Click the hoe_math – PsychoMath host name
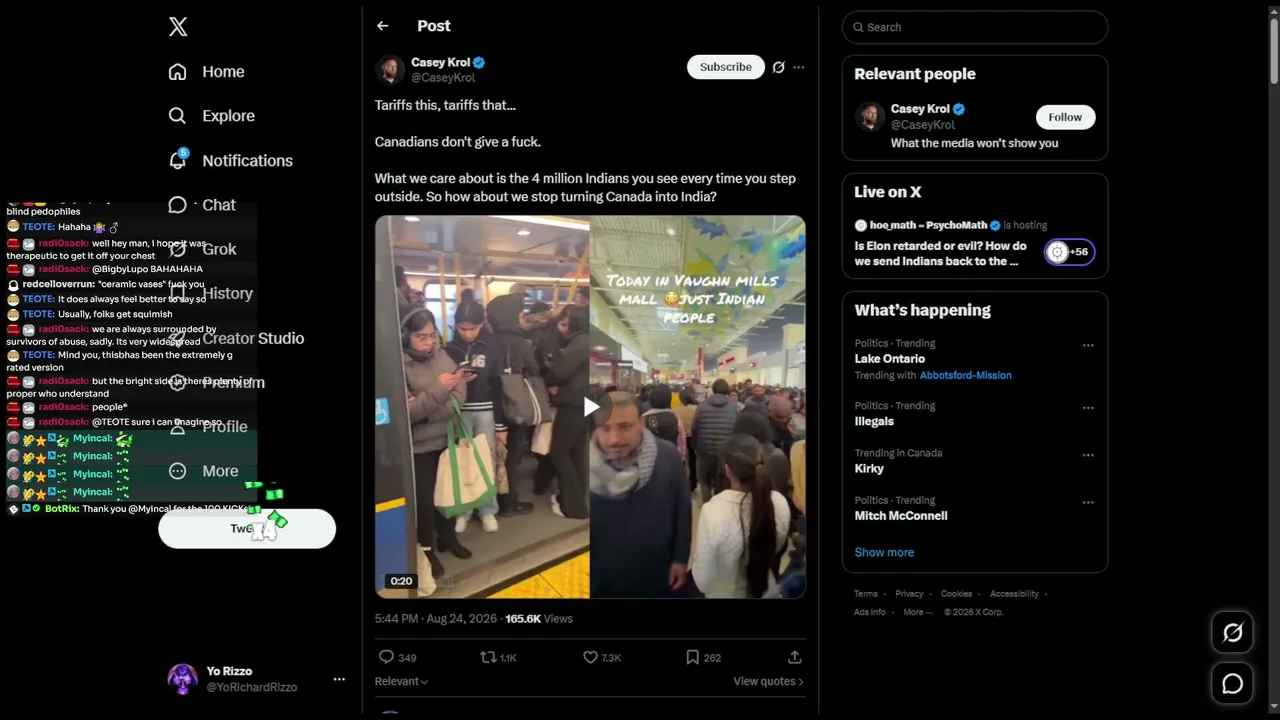Viewport: 1280px width, 720px height. click(x=929, y=225)
